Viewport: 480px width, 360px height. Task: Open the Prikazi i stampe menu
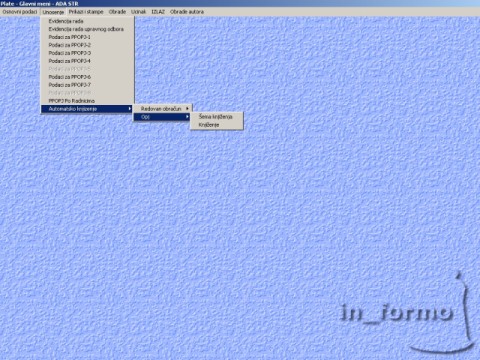point(86,12)
